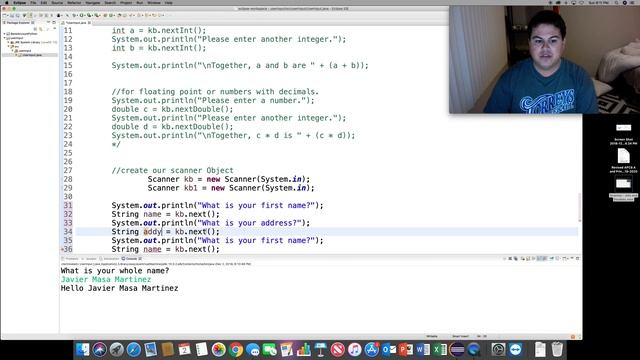Open the Trash in the Dock
This screenshot has height=360, width=640.
(x=557, y=350)
